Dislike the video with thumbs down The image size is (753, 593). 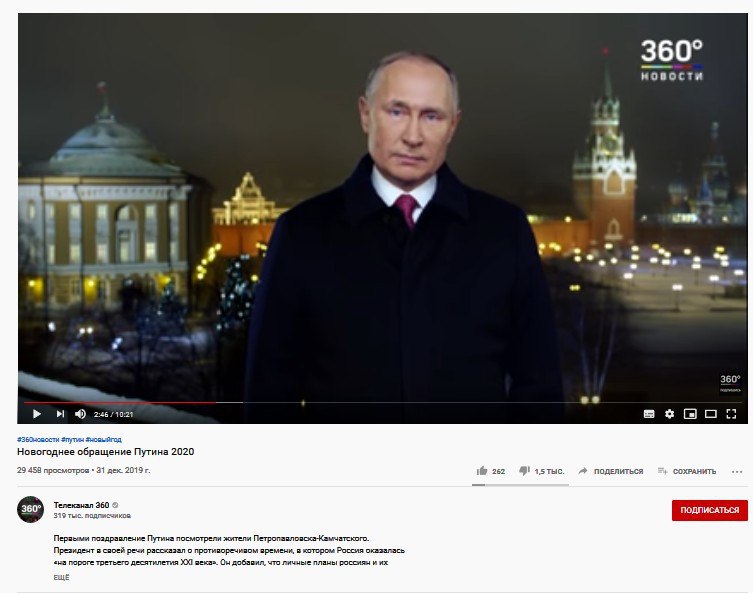(x=541, y=471)
